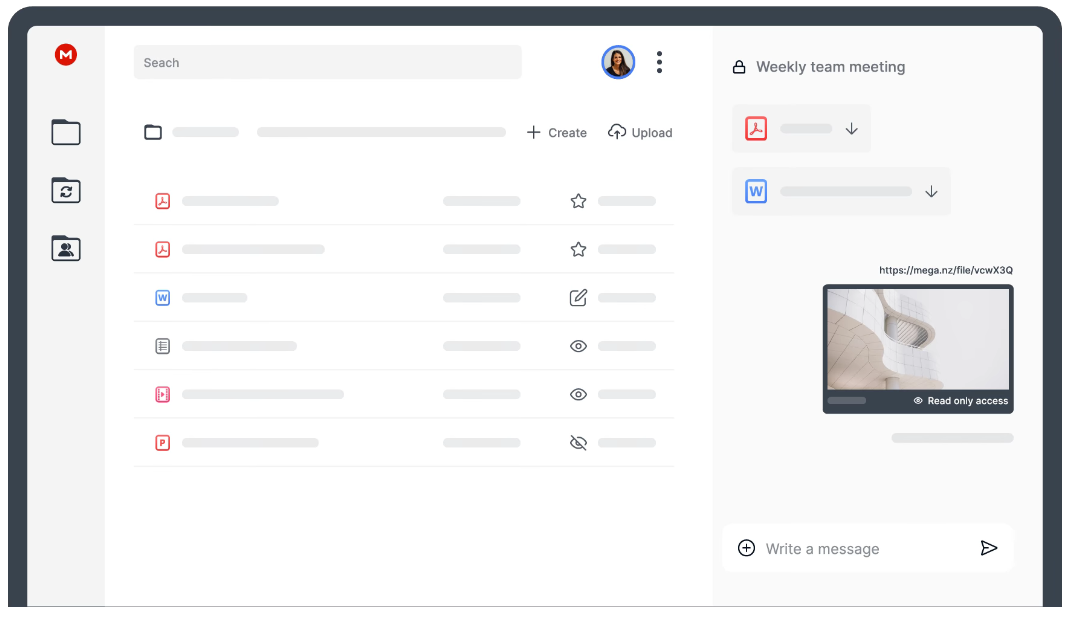Click the Create button
Viewport: 1072px width, 620px height.
[557, 133]
